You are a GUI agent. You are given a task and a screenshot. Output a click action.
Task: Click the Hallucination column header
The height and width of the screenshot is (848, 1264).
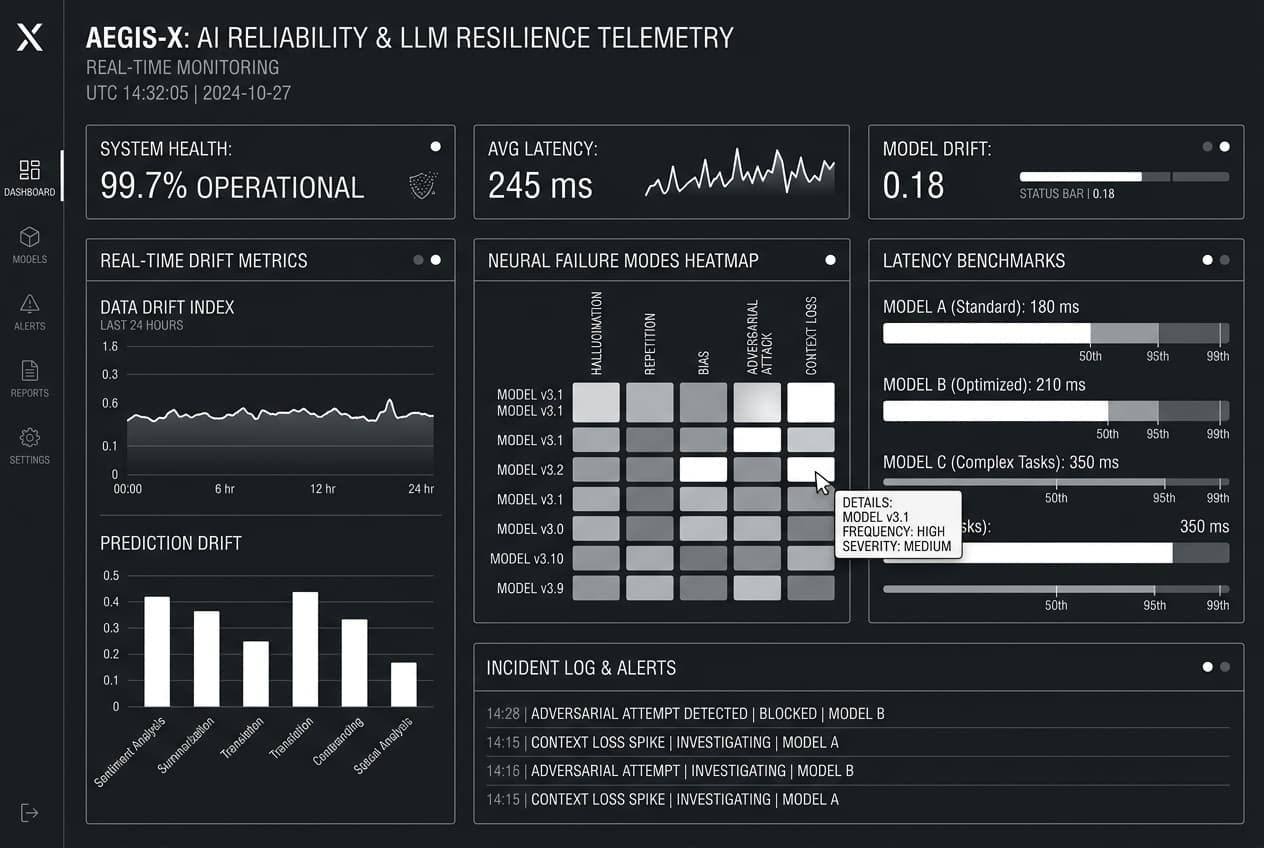point(597,333)
